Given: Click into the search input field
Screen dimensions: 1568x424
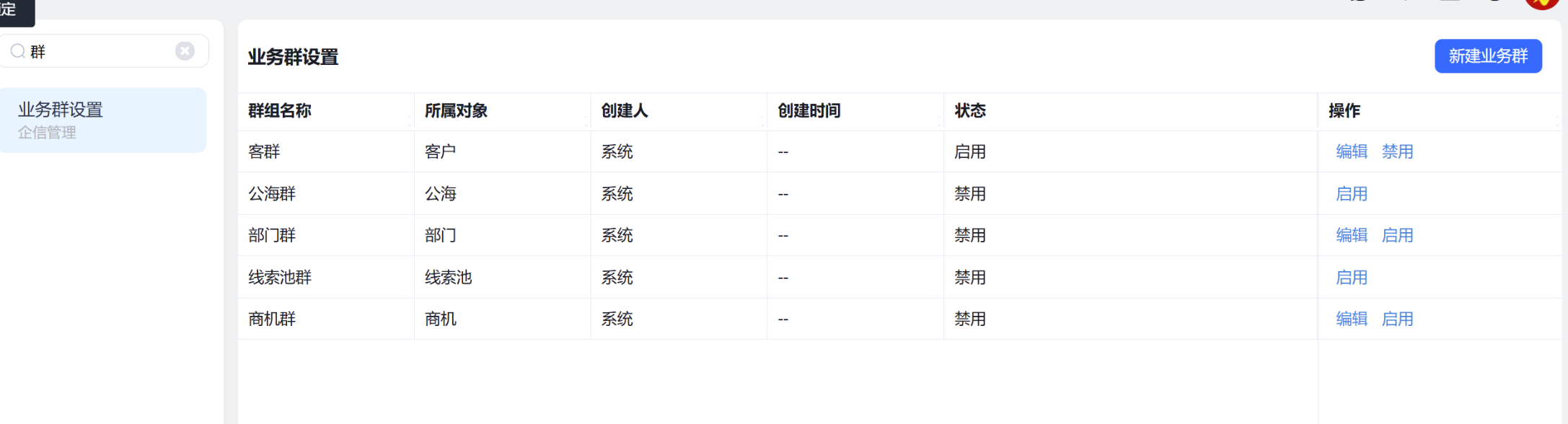Looking at the screenshot, I should 101,51.
